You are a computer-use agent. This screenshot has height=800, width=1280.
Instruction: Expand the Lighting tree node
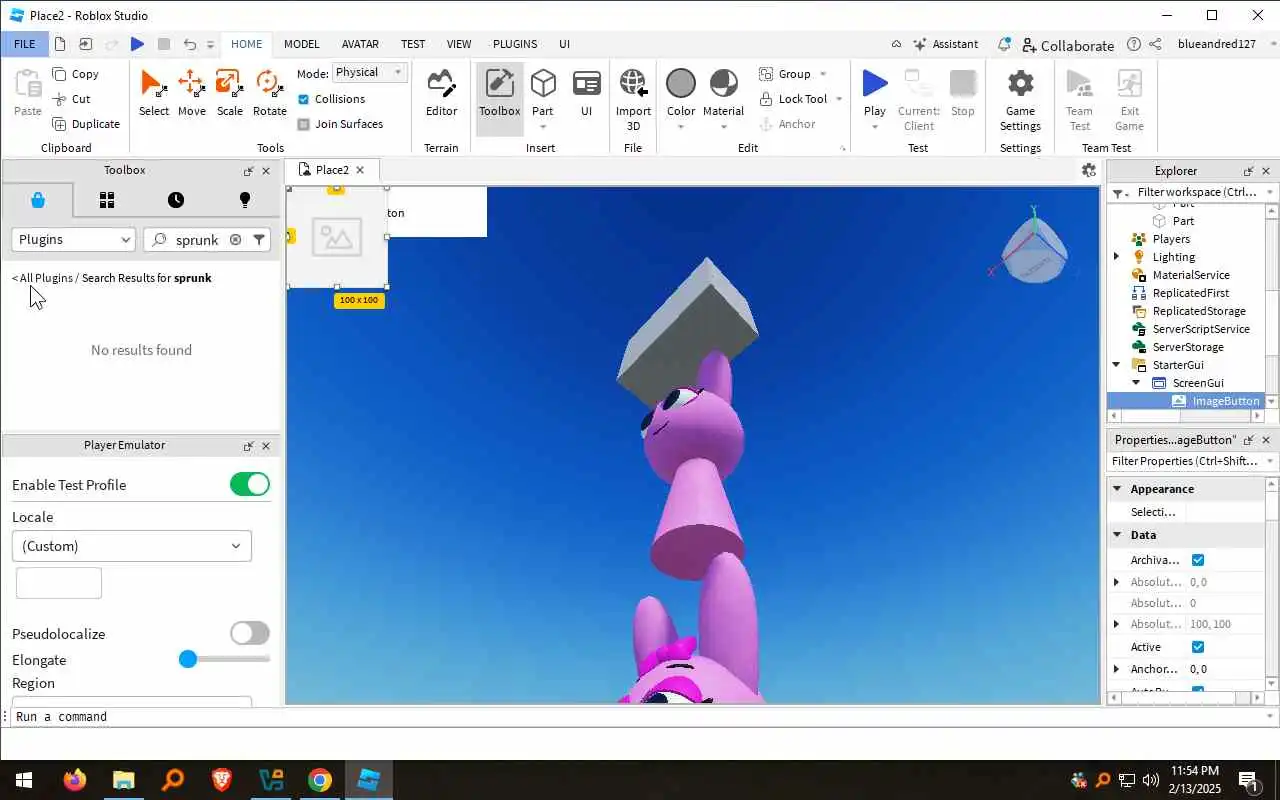[x=1117, y=257]
